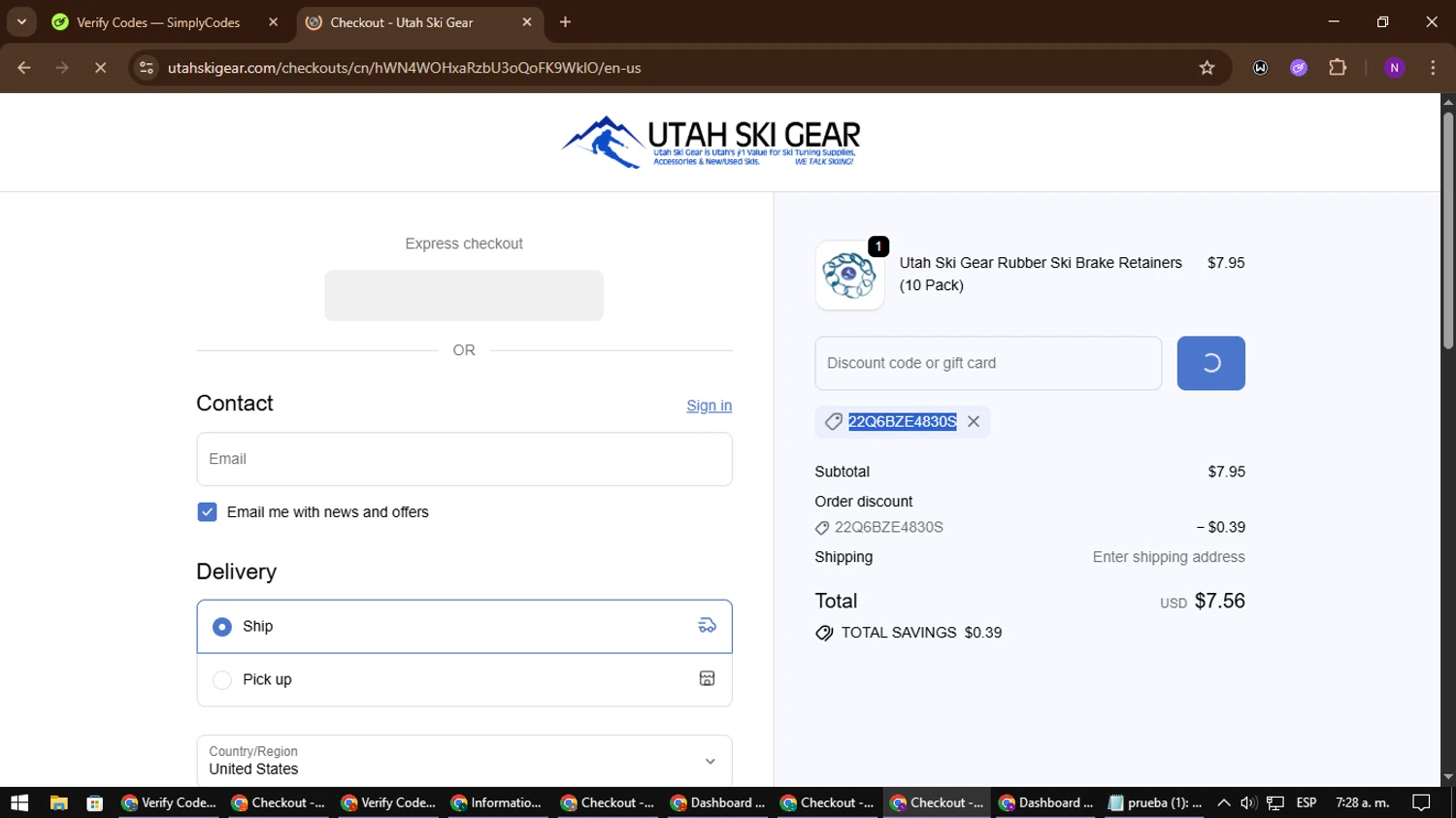Click the tag icon in the discount chip

833,422
